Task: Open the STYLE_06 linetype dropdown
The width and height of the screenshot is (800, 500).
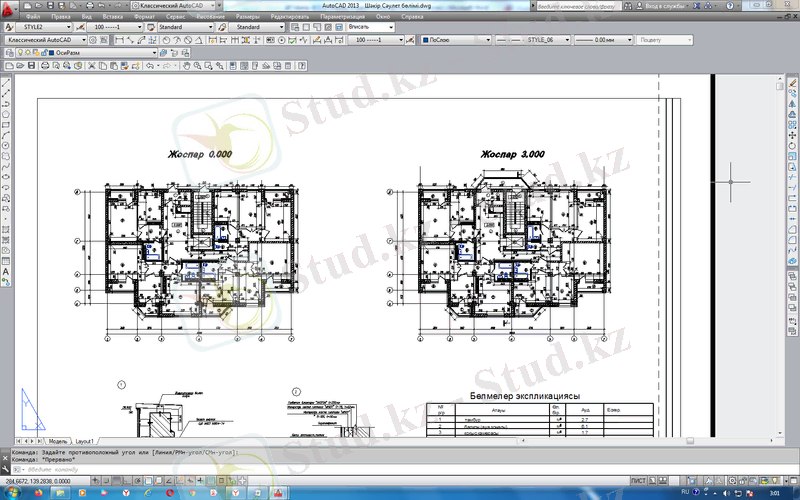Action: click(532, 40)
